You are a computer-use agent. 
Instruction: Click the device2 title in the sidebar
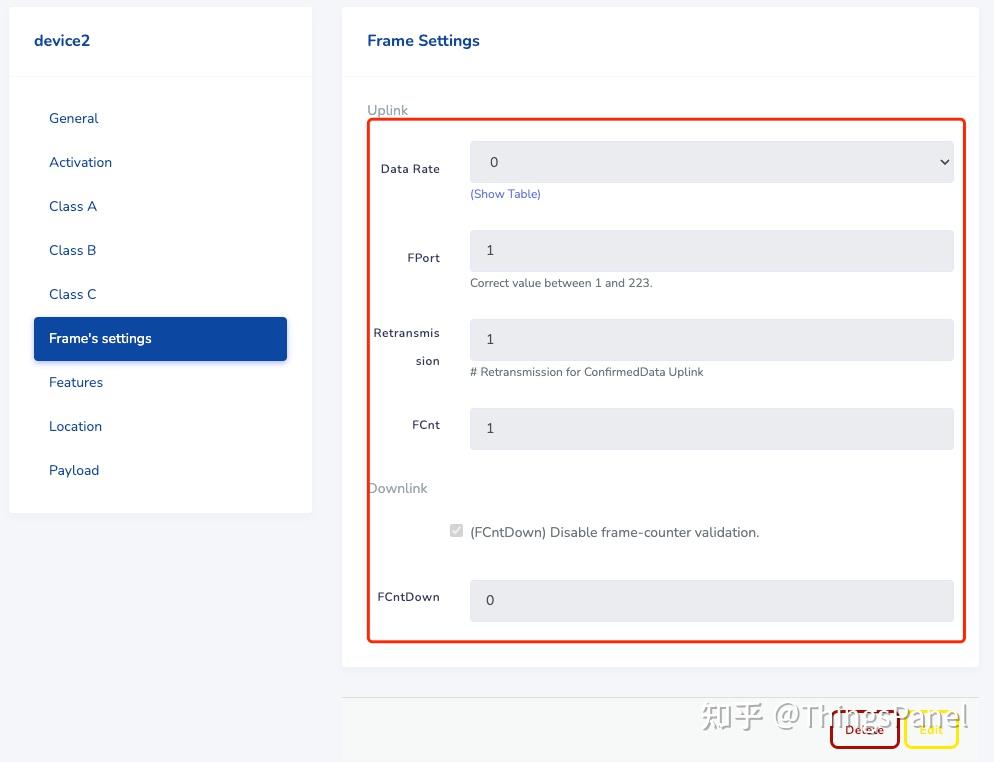pyautogui.click(x=62, y=41)
